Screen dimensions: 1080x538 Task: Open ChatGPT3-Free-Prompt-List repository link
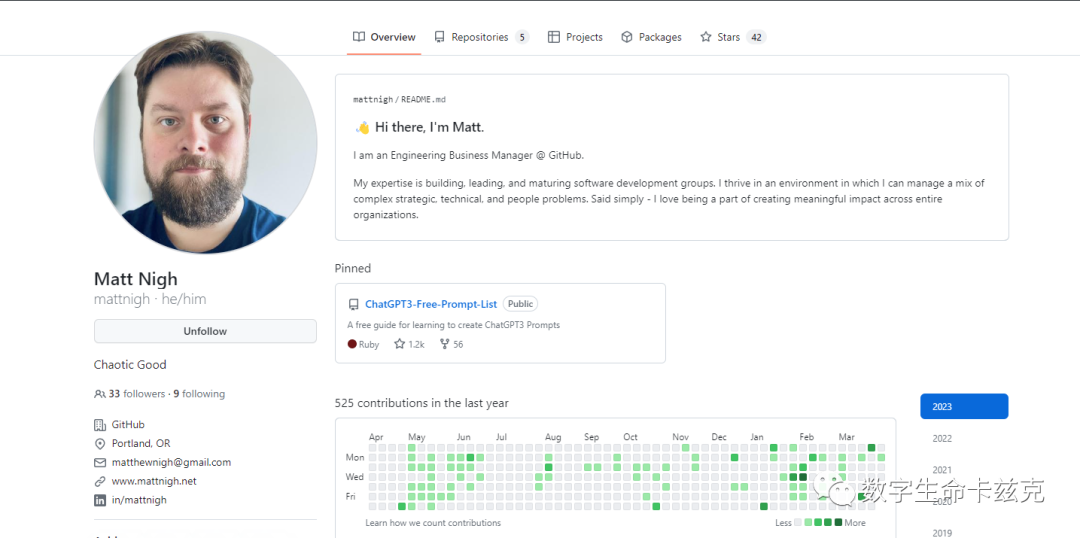click(430, 304)
